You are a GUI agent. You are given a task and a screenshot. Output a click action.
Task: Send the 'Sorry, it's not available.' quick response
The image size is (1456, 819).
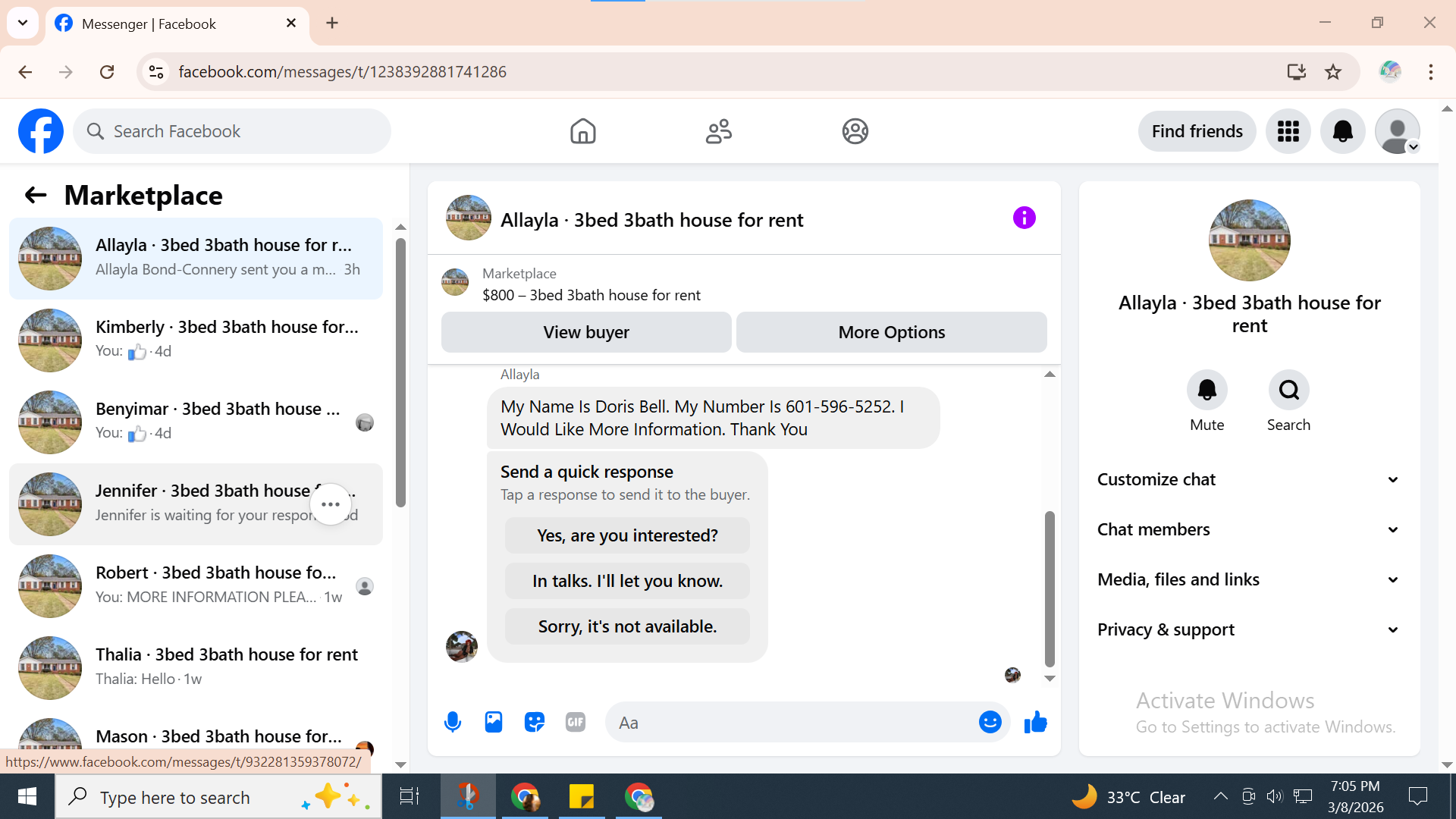coord(627,626)
